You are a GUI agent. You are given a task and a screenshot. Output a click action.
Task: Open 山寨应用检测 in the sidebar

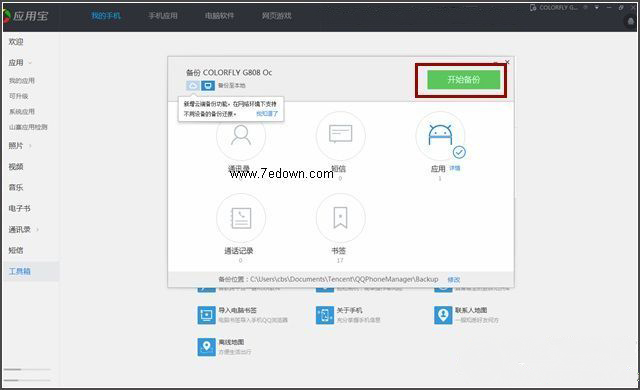(28, 127)
